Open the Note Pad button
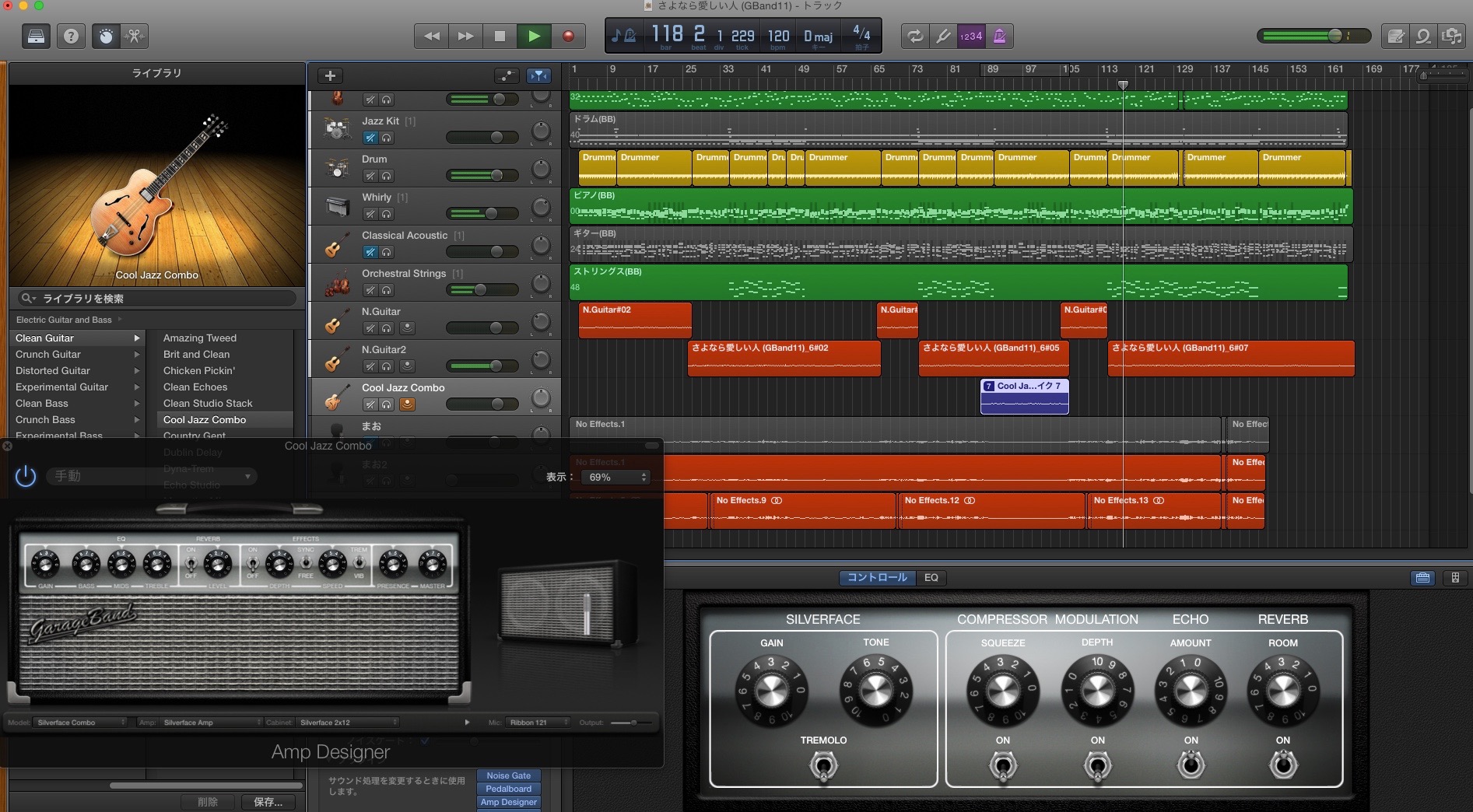This screenshot has width=1473, height=812. click(1395, 36)
